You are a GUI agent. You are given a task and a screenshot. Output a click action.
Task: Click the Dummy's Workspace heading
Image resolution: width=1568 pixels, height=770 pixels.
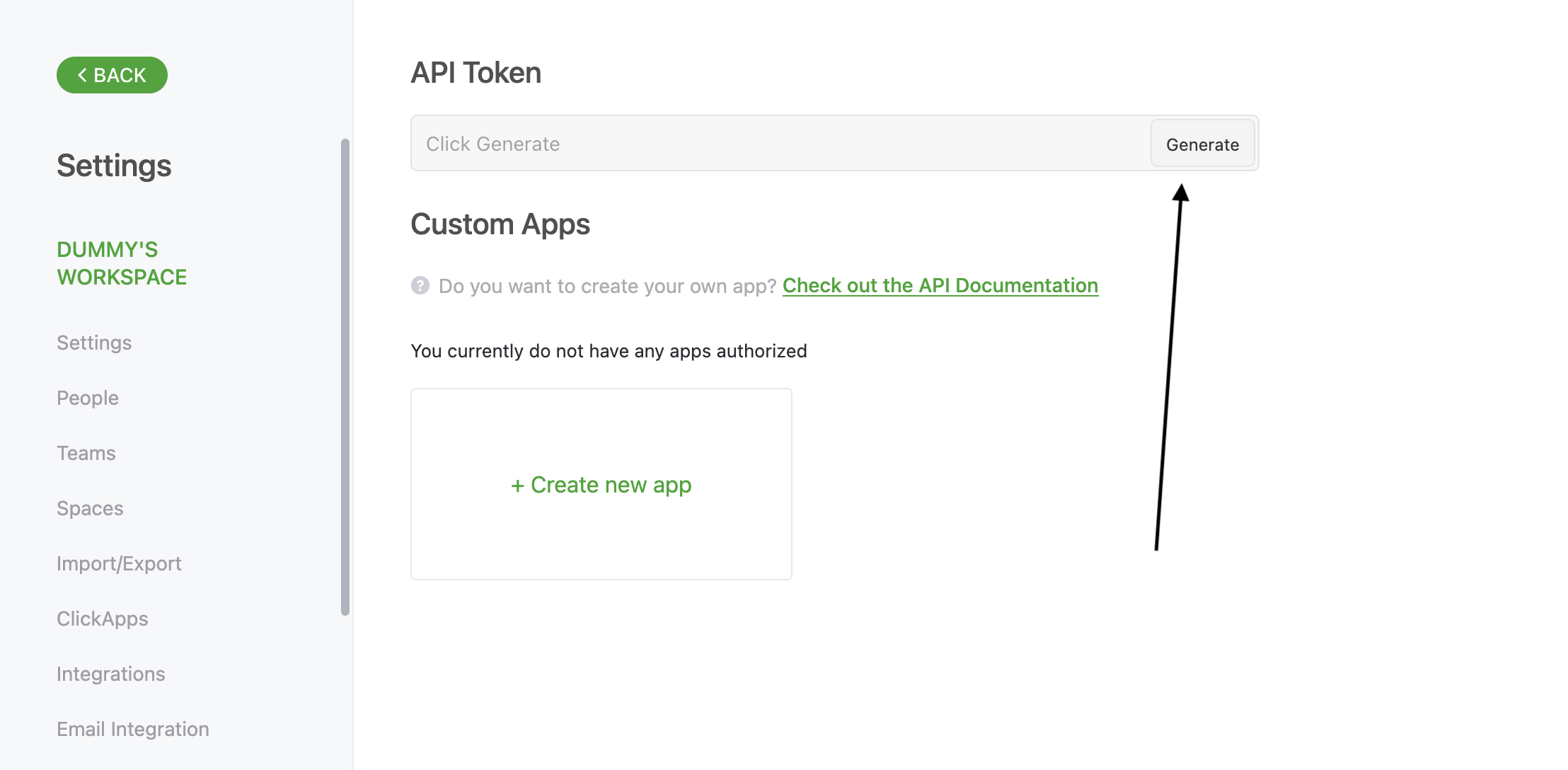pyautogui.click(x=122, y=263)
